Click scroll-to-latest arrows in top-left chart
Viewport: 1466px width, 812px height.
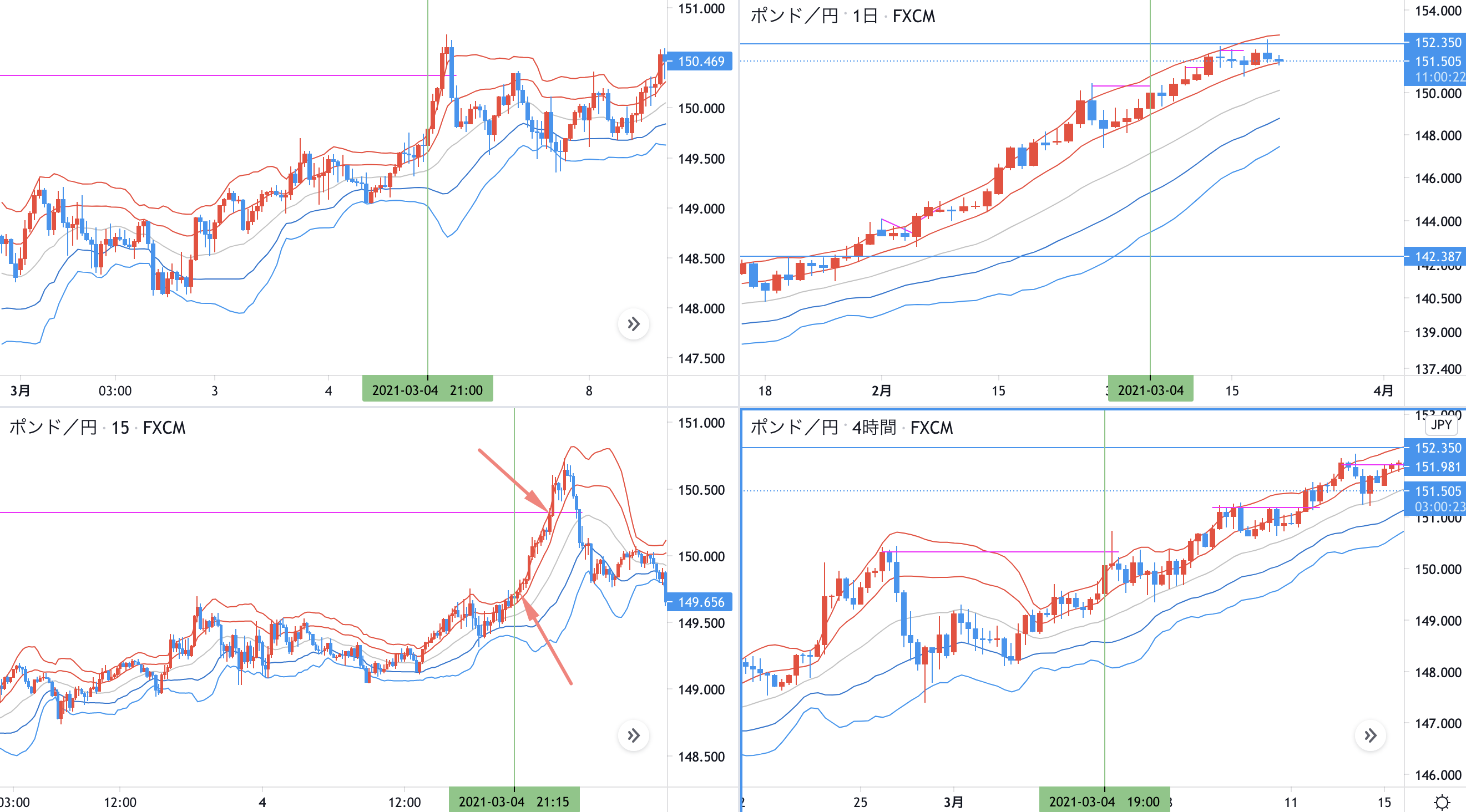click(x=634, y=324)
